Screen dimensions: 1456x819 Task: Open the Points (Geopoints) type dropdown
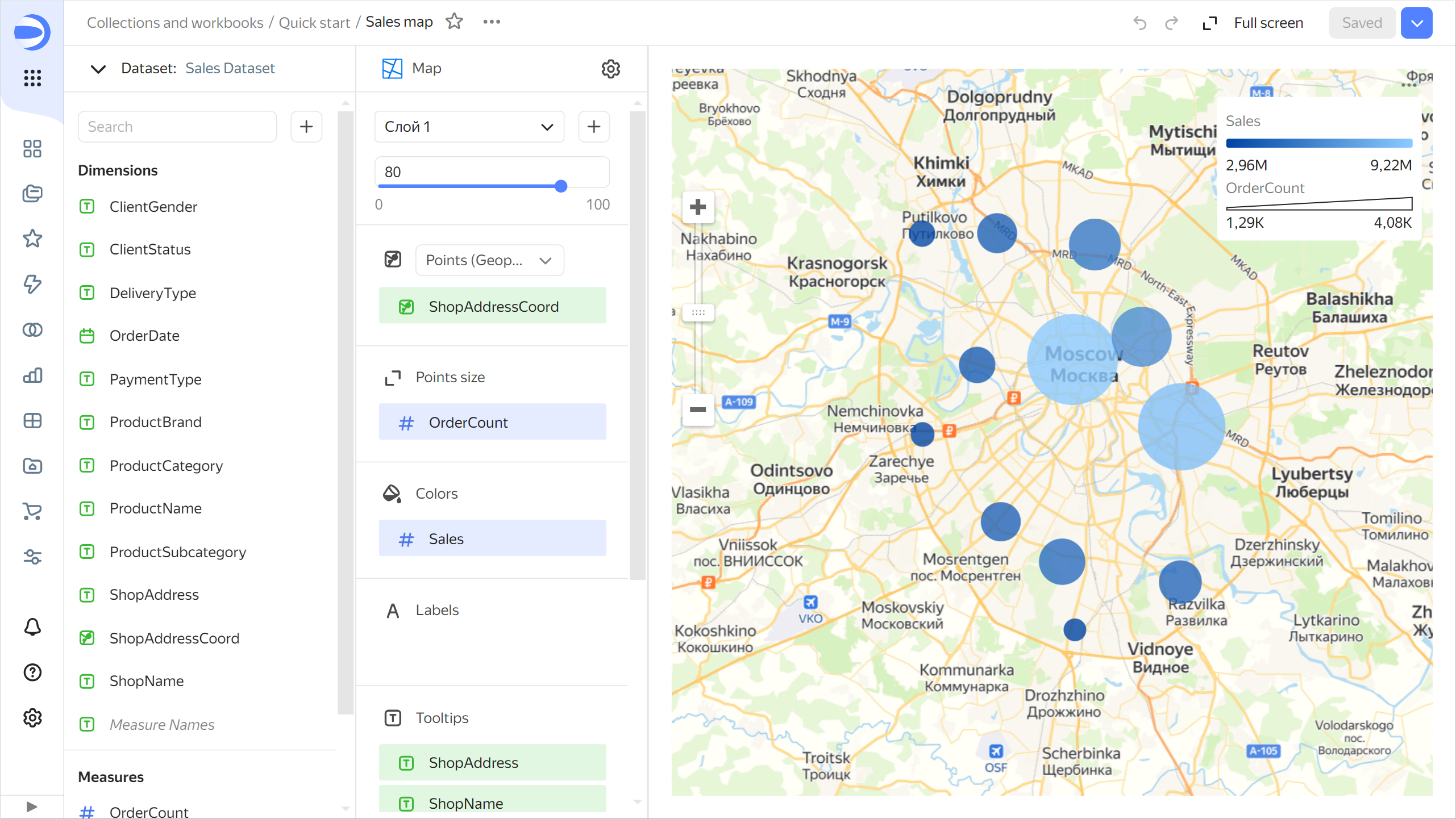pos(489,260)
